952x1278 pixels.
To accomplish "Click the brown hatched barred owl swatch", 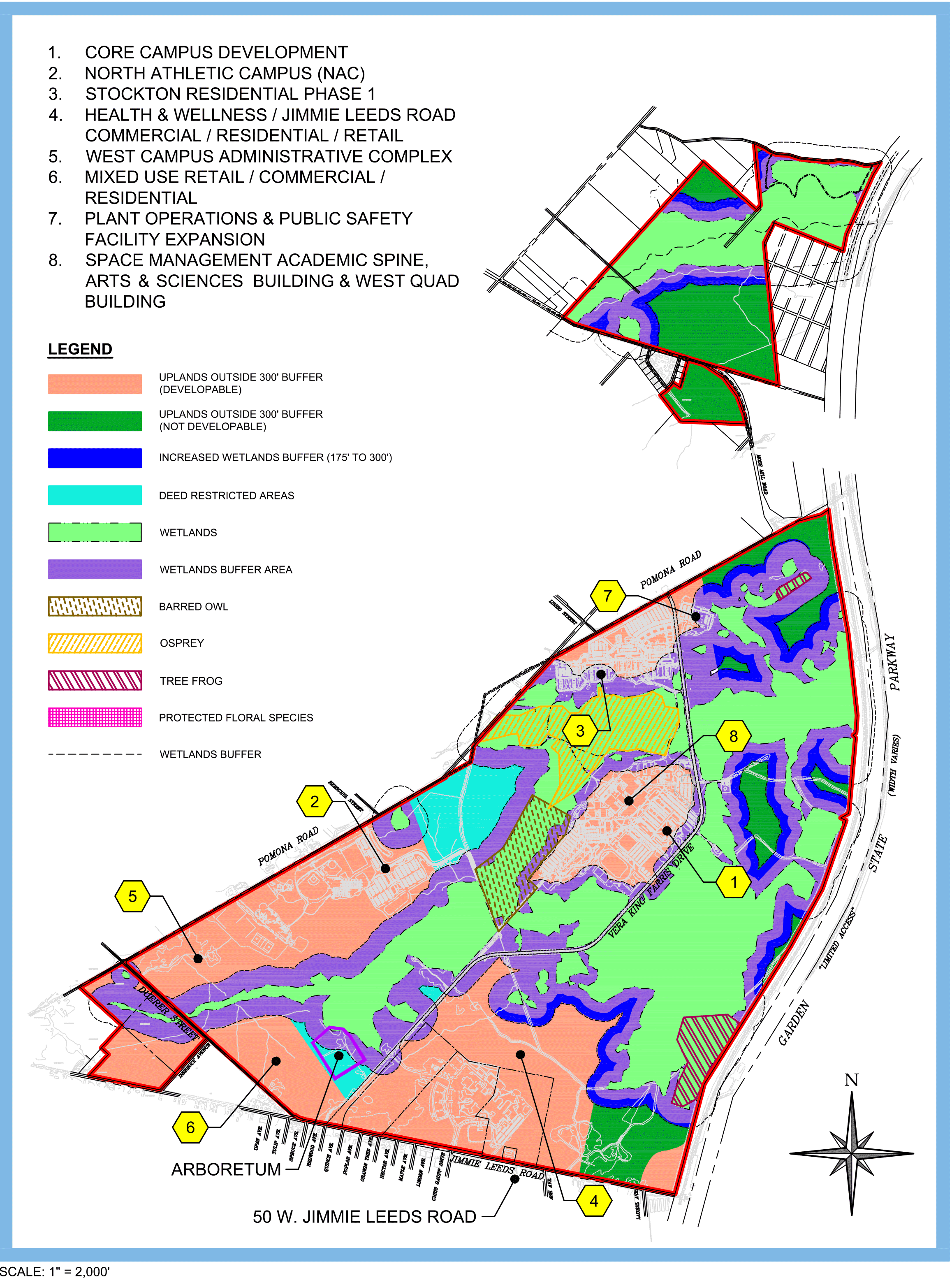I will 95,606.
